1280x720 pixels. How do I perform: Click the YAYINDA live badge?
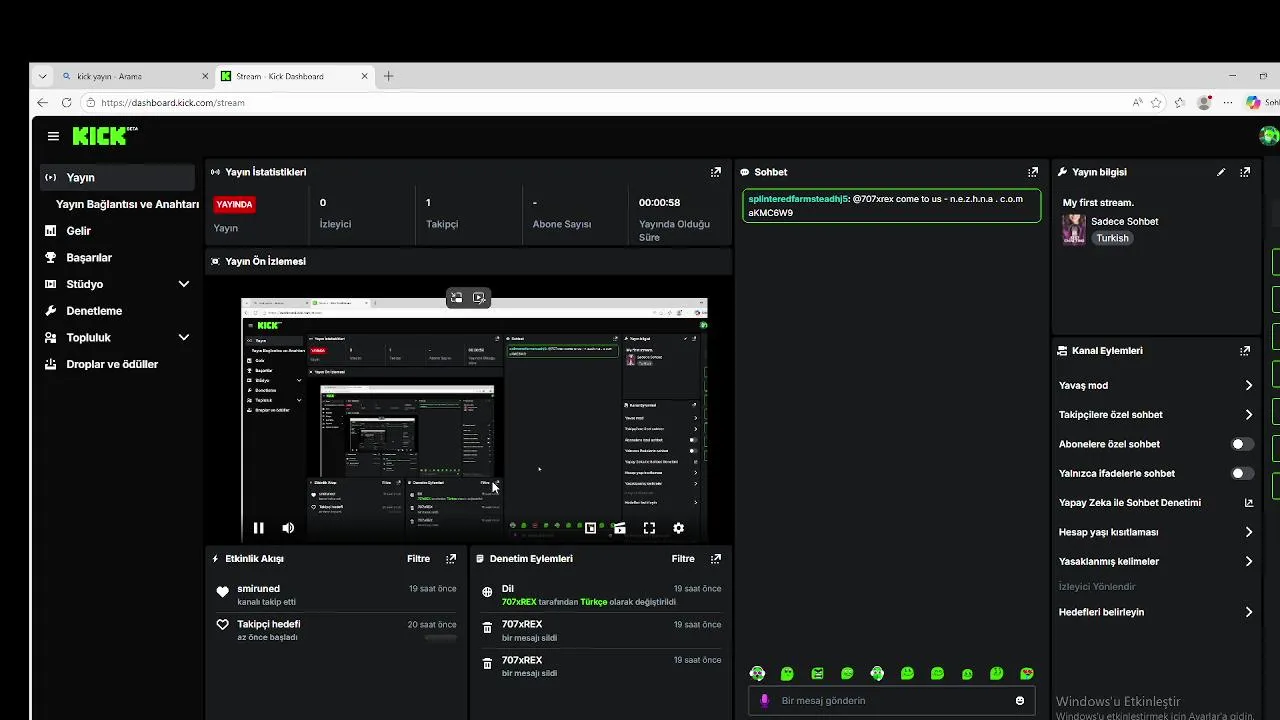click(234, 204)
